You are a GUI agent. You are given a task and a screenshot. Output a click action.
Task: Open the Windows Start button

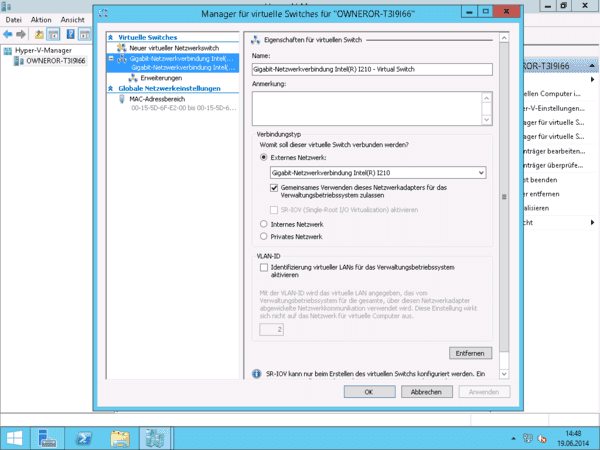[x=15, y=438]
